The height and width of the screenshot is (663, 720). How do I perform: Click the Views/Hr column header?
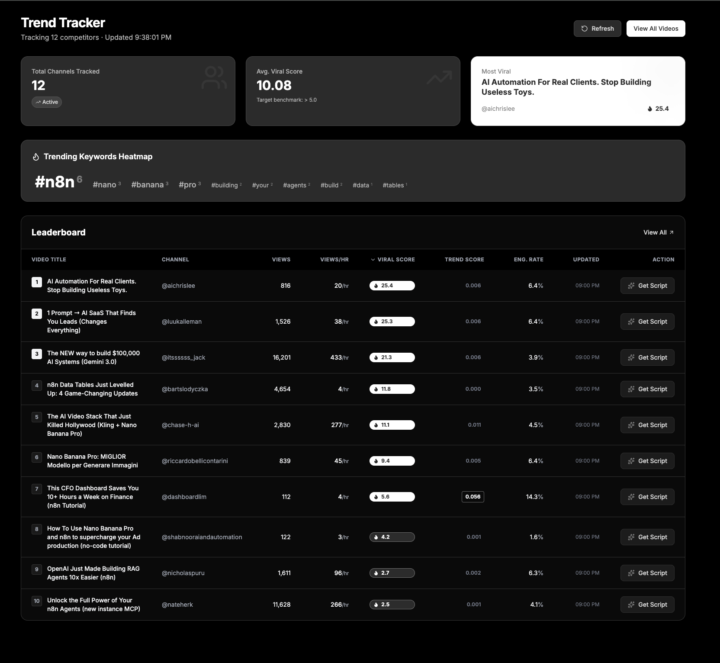334,259
